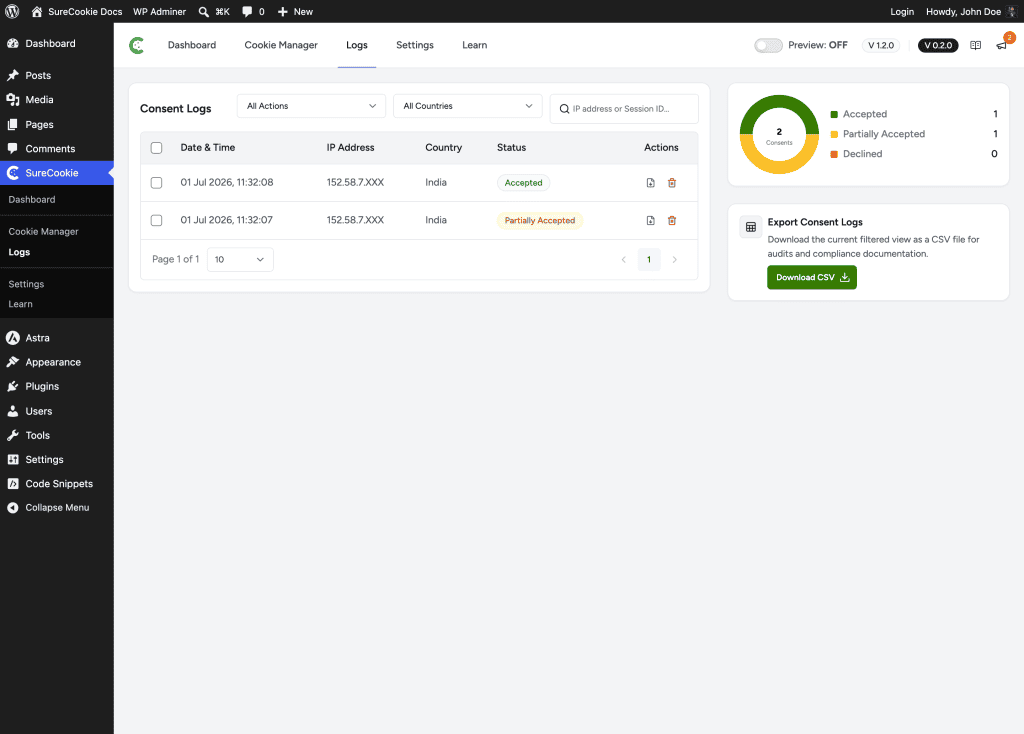Open Settings in SureCookie sidebar submenu
The height and width of the screenshot is (734, 1024).
[26, 284]
